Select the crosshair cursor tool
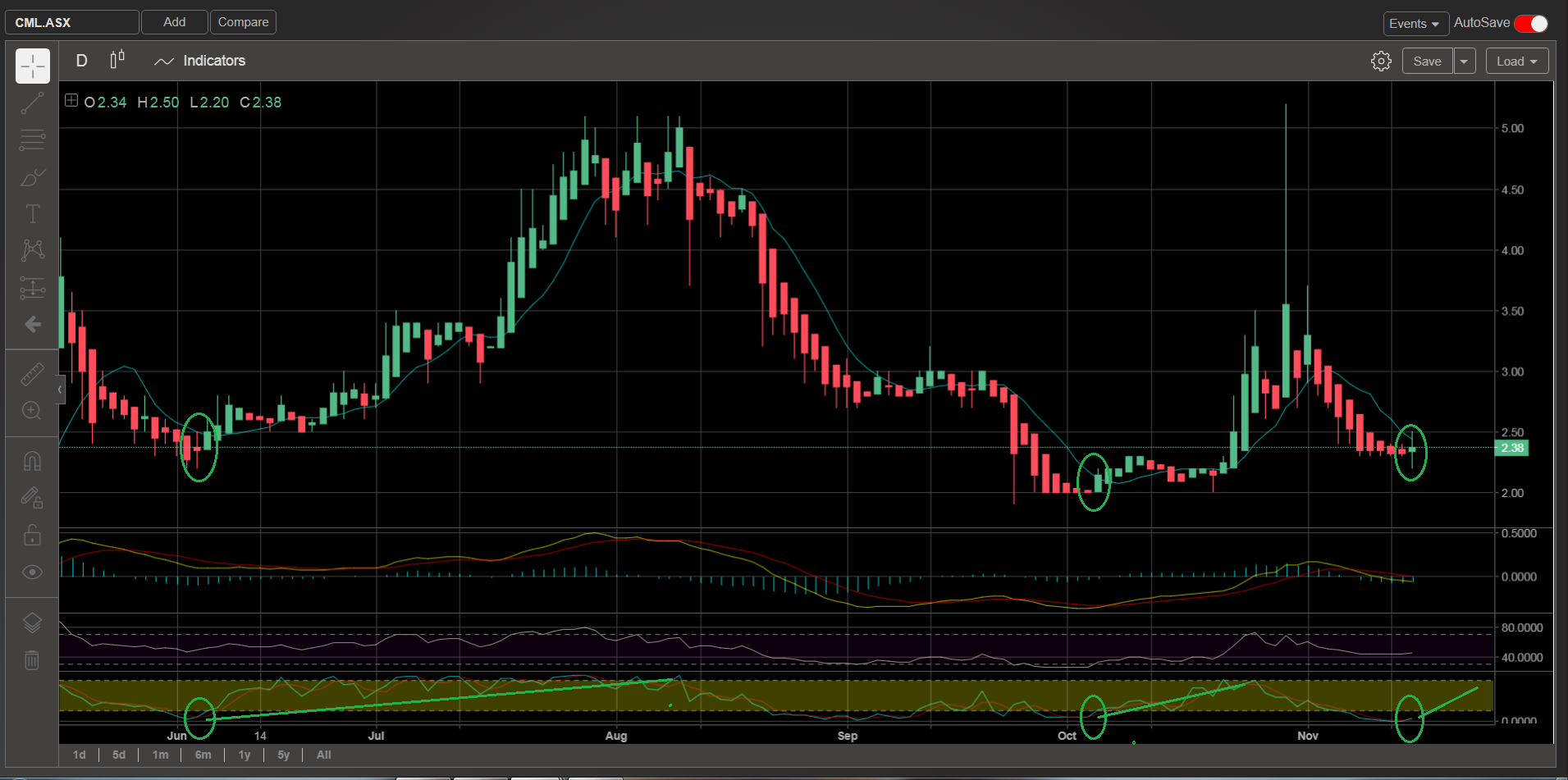The height and width of the screenshot is (780, 1568). click(33, 66)
